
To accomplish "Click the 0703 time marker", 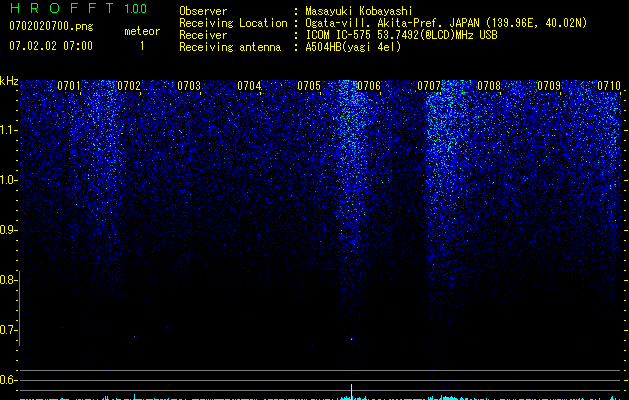I will (189, 86).
